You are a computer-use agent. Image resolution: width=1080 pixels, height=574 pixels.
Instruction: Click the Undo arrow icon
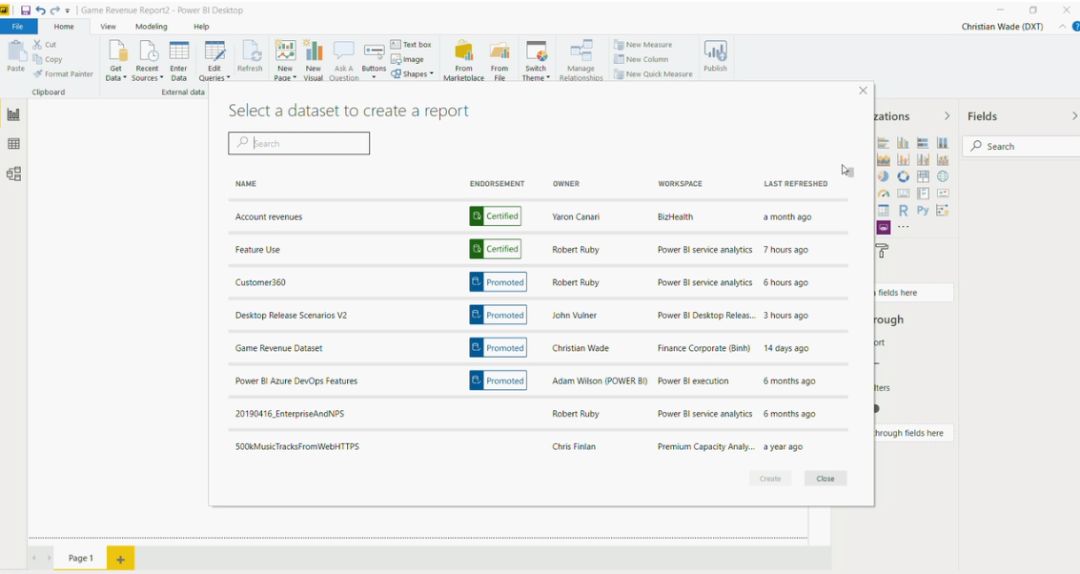pyautogui.click(x=41, y=10)
